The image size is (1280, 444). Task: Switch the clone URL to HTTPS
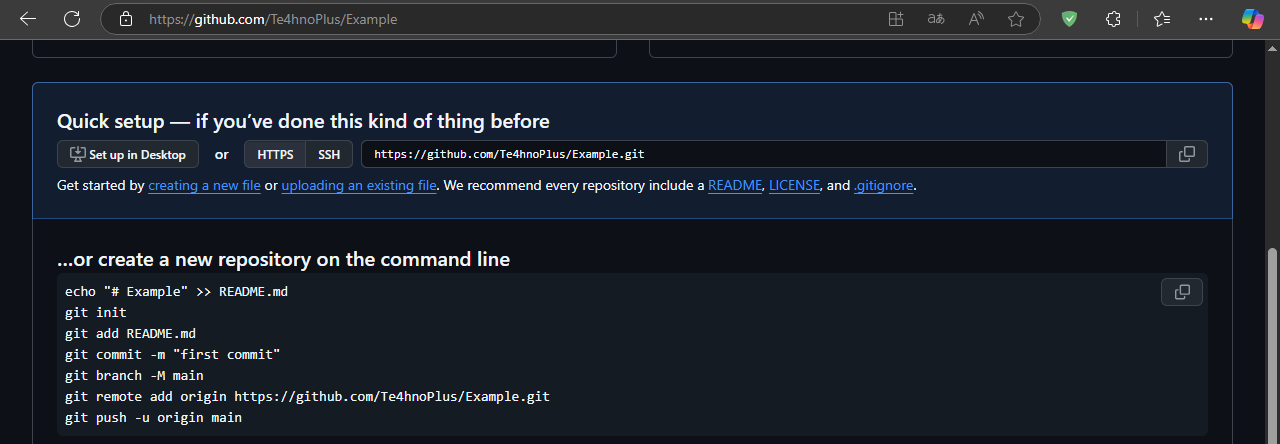click(x=275, y=154)
